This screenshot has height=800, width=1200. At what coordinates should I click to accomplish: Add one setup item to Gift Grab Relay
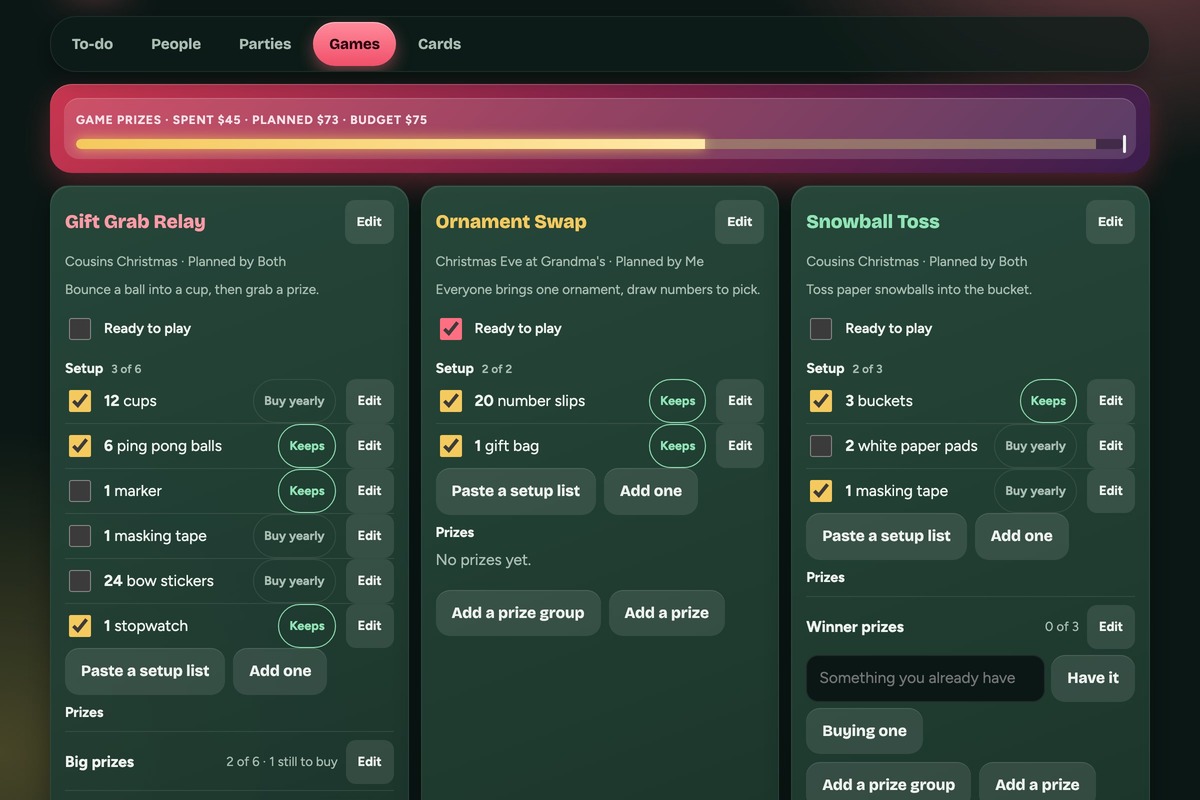(x=280, y=671)
